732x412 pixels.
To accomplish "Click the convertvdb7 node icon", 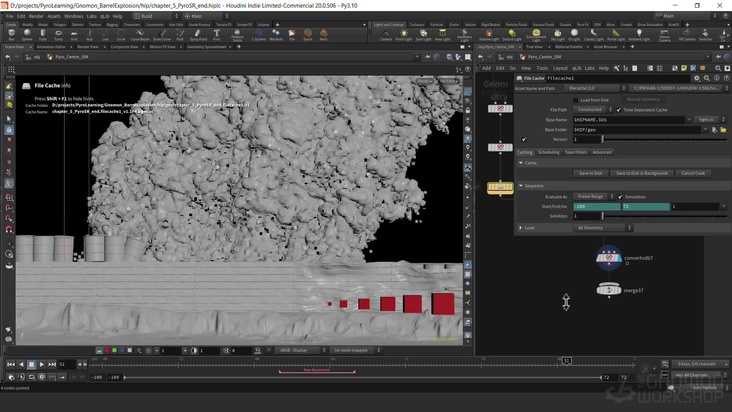I will coord(609,258).
